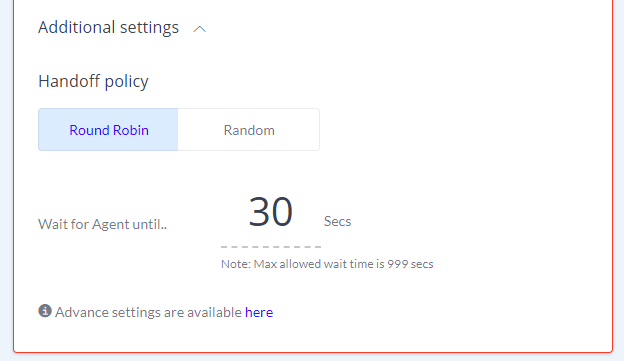Click the dashed underline below 30

click(x=271, y=247)
